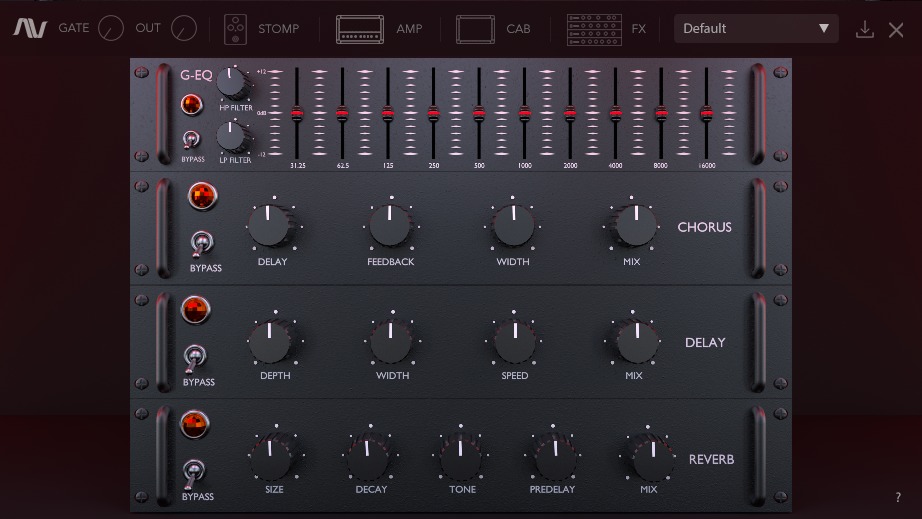Click the Reverb SIZE knob

click(x=272, y=456)
